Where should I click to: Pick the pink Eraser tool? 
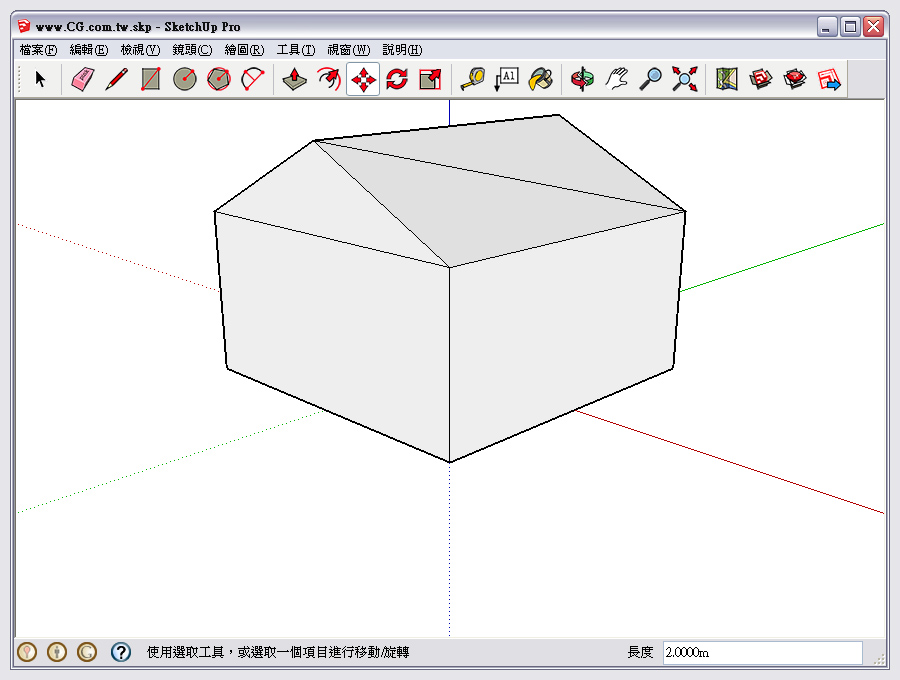point(83,79)
